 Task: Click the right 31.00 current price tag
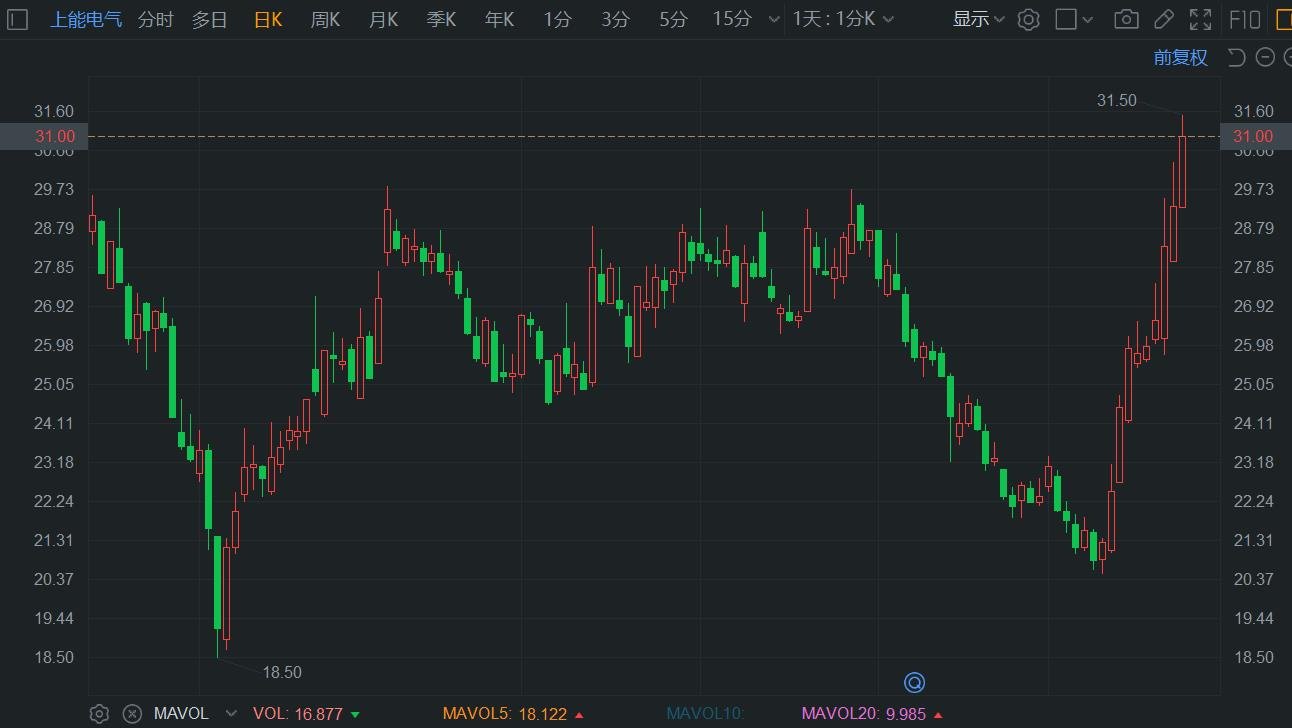tap(1256, 137)
